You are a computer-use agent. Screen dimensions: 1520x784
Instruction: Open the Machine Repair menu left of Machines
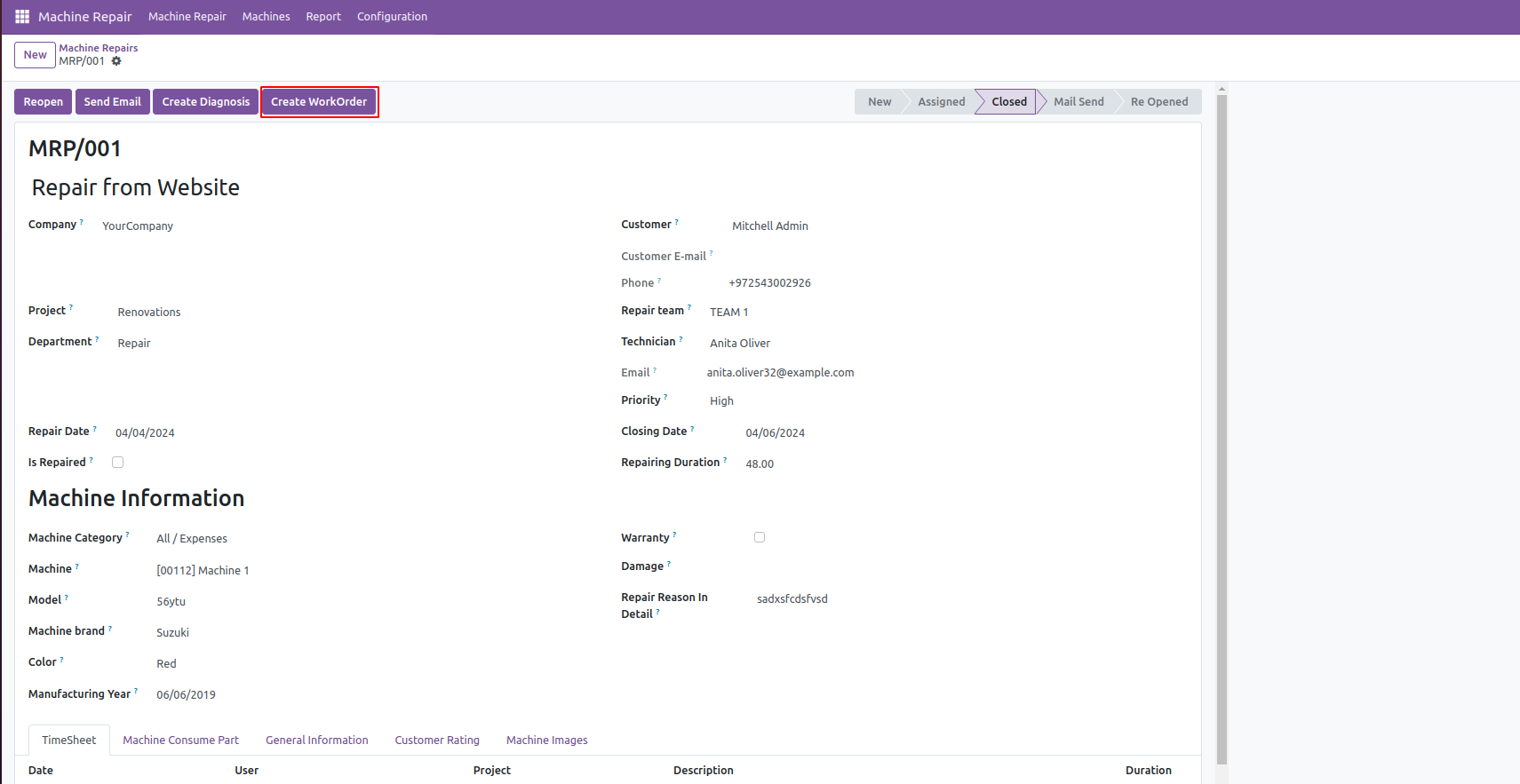pos(187,17)
